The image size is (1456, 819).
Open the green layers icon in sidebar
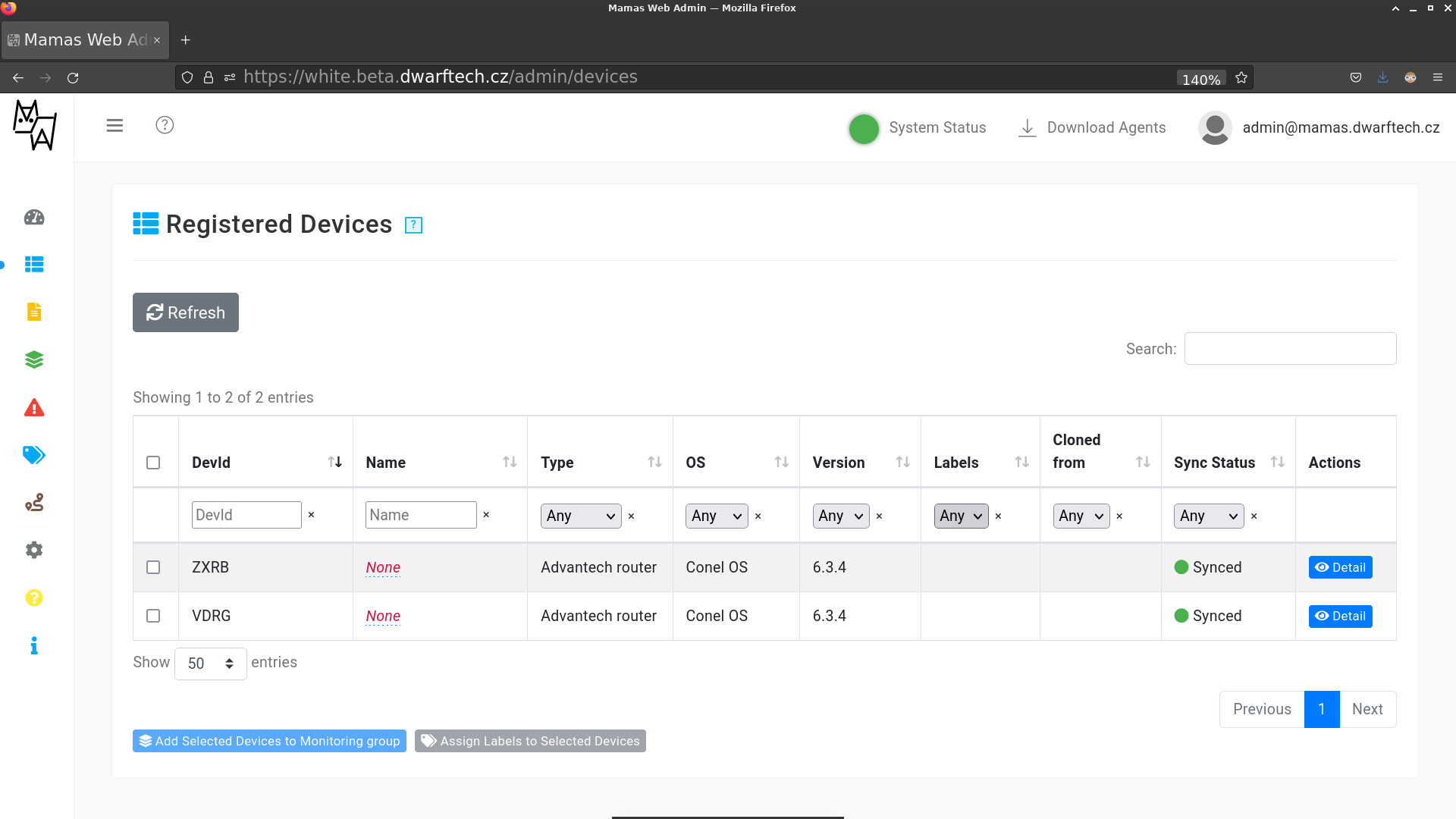tap(34, 359)
